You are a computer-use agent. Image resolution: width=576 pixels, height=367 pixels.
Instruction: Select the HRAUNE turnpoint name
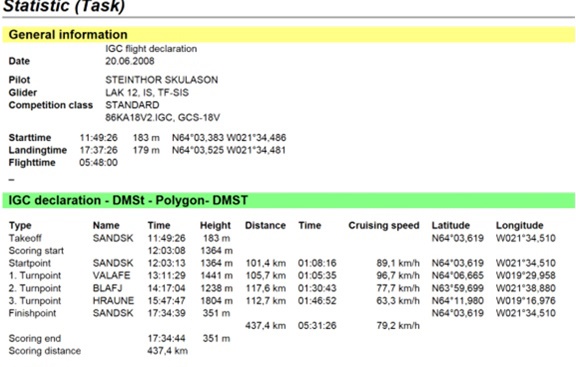[x=113, y=301]
